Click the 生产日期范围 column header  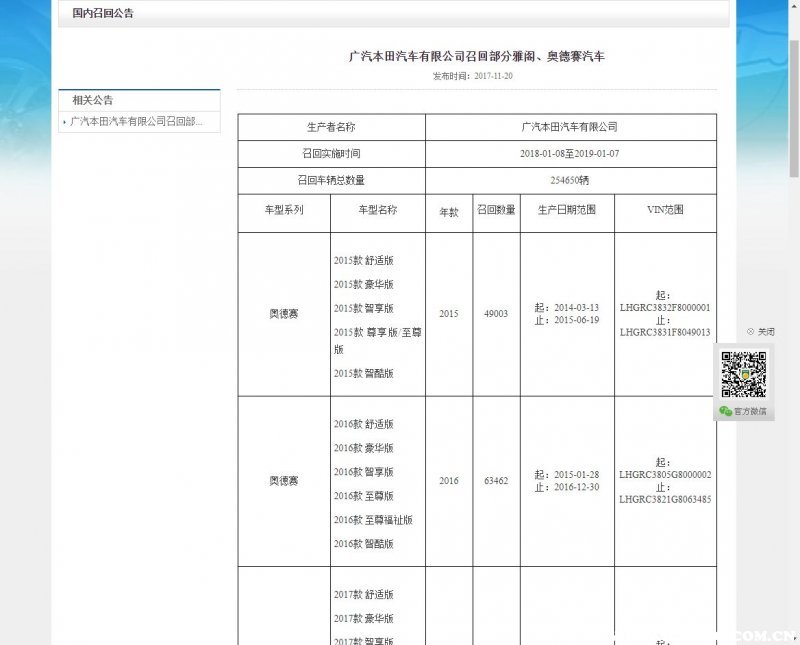pyautogui.click(x=566, y=211)
